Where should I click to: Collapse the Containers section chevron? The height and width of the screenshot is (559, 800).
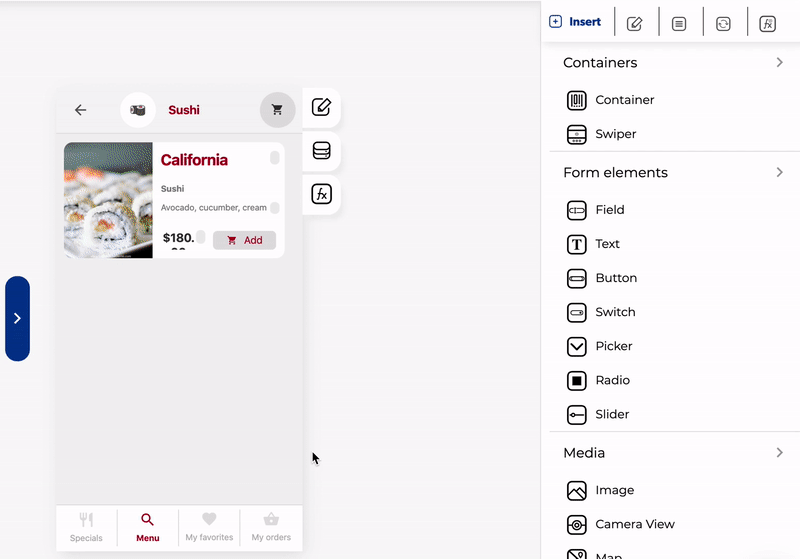coord(779,62)
